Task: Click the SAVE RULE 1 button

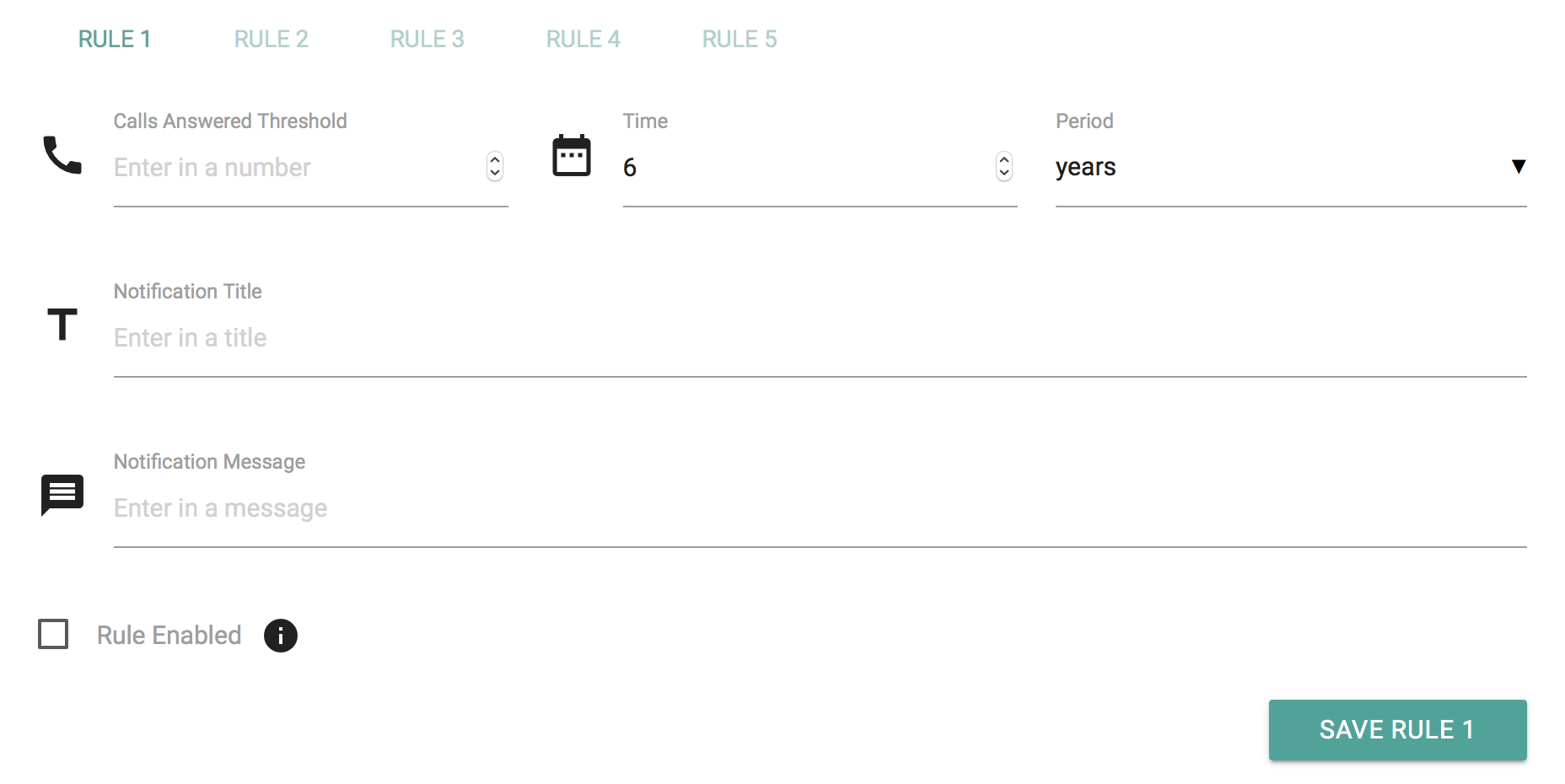Action: point(1397,730)
